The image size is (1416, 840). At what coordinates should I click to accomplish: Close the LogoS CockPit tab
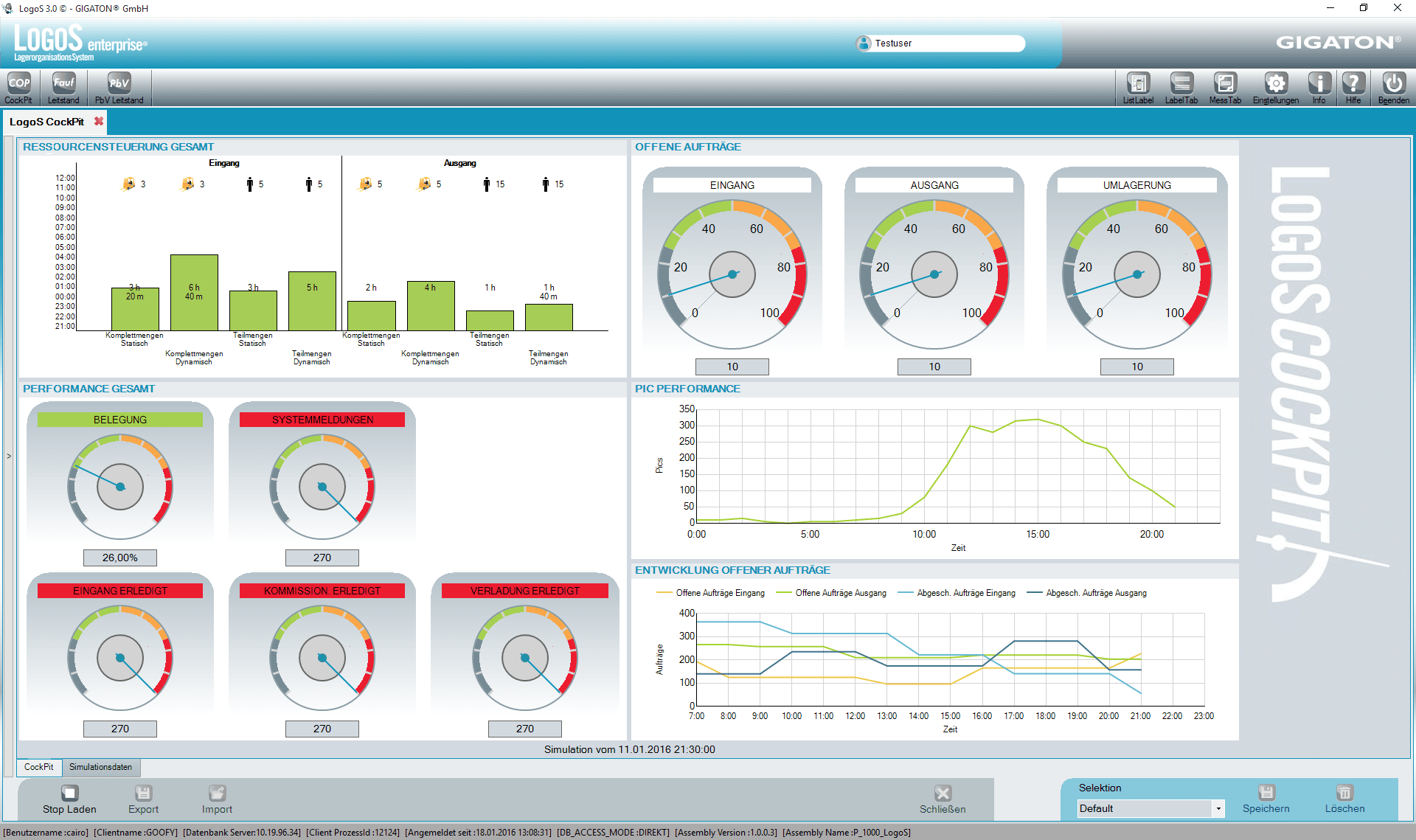(99, 121)
